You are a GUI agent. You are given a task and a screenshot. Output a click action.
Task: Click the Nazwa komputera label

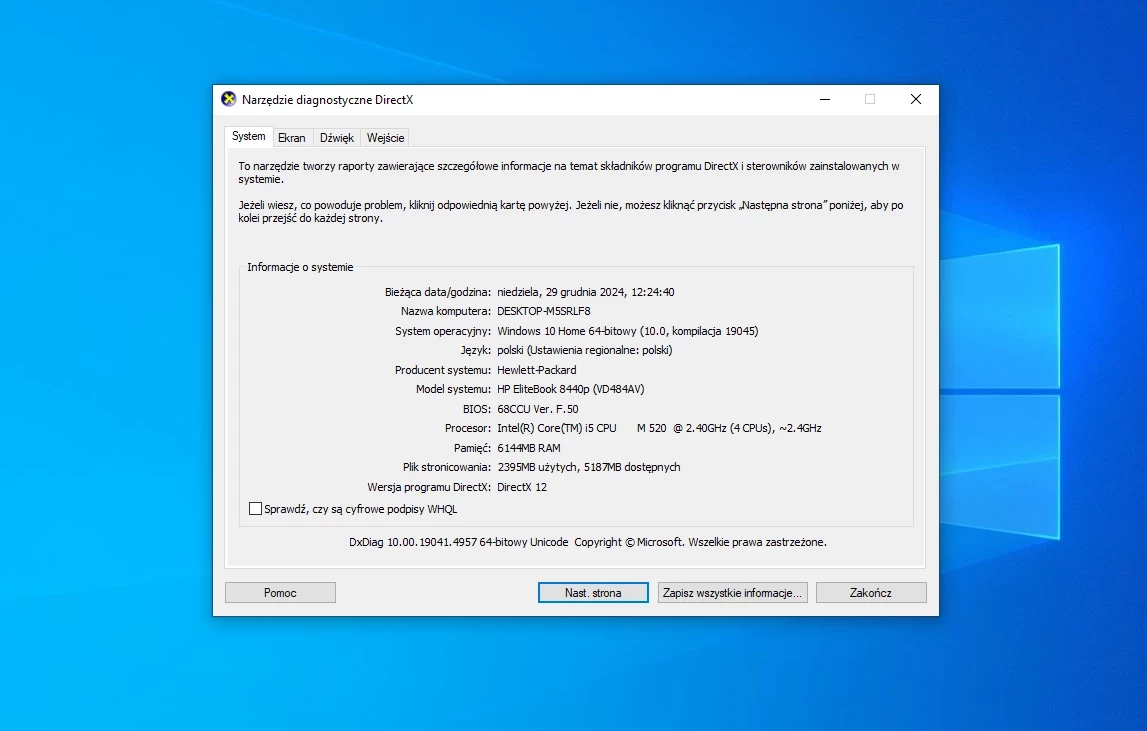[x=445, y=311]
